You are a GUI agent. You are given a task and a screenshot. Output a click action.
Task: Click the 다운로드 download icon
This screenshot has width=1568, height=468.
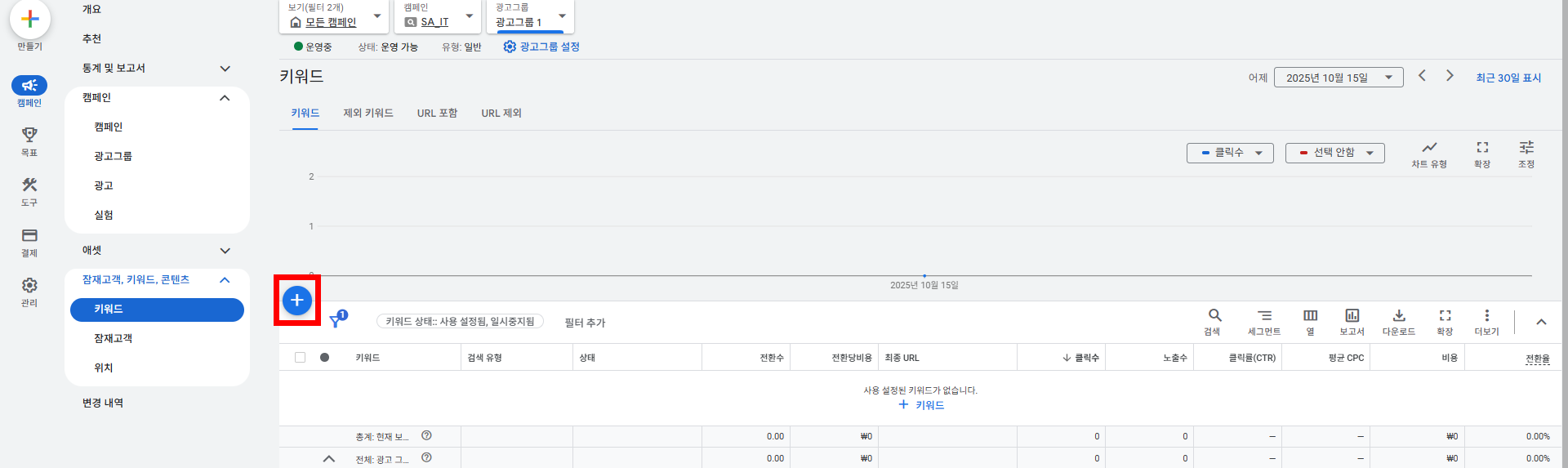point(1398,316)
